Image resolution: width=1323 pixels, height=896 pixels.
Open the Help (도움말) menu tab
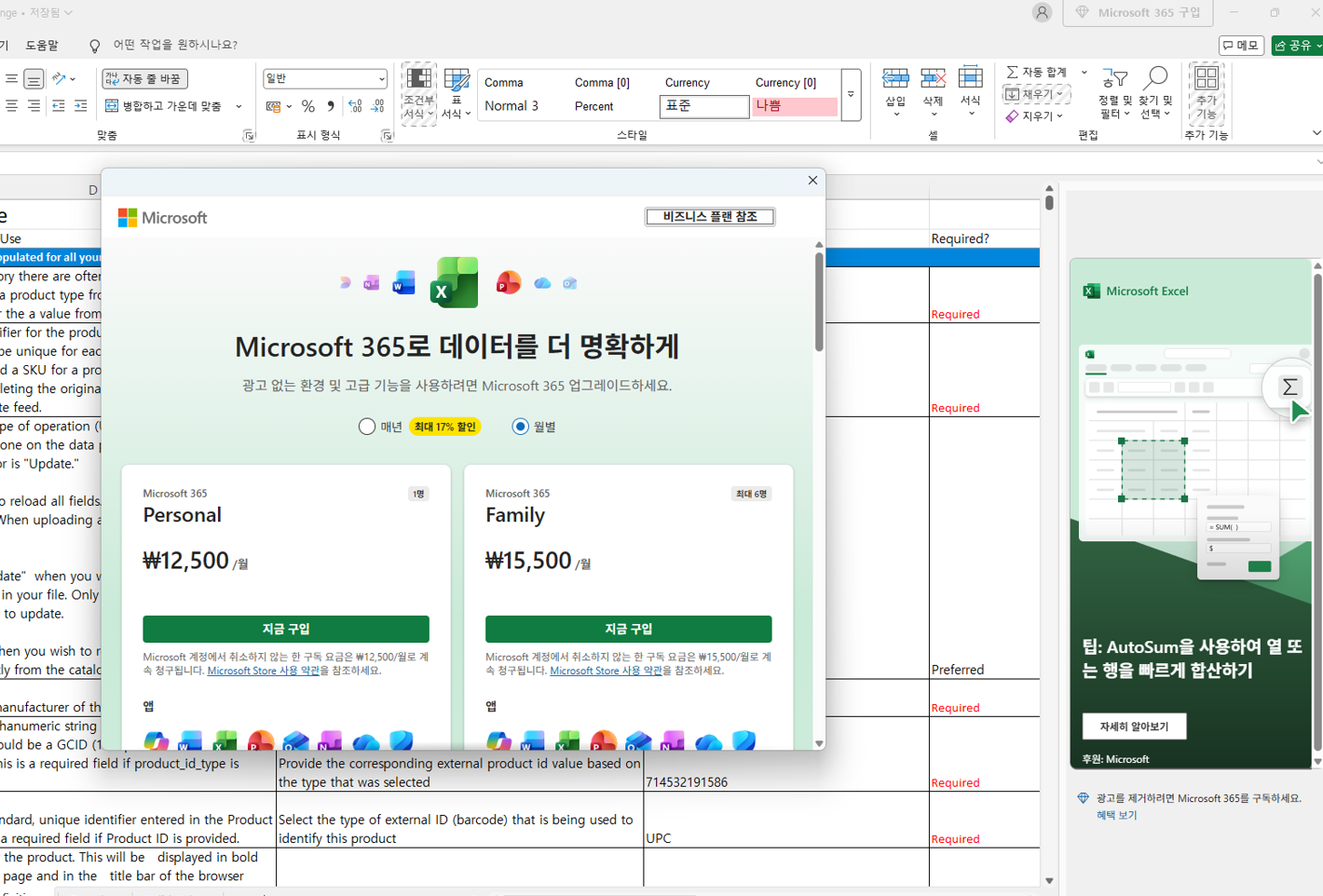pos(42,45)
